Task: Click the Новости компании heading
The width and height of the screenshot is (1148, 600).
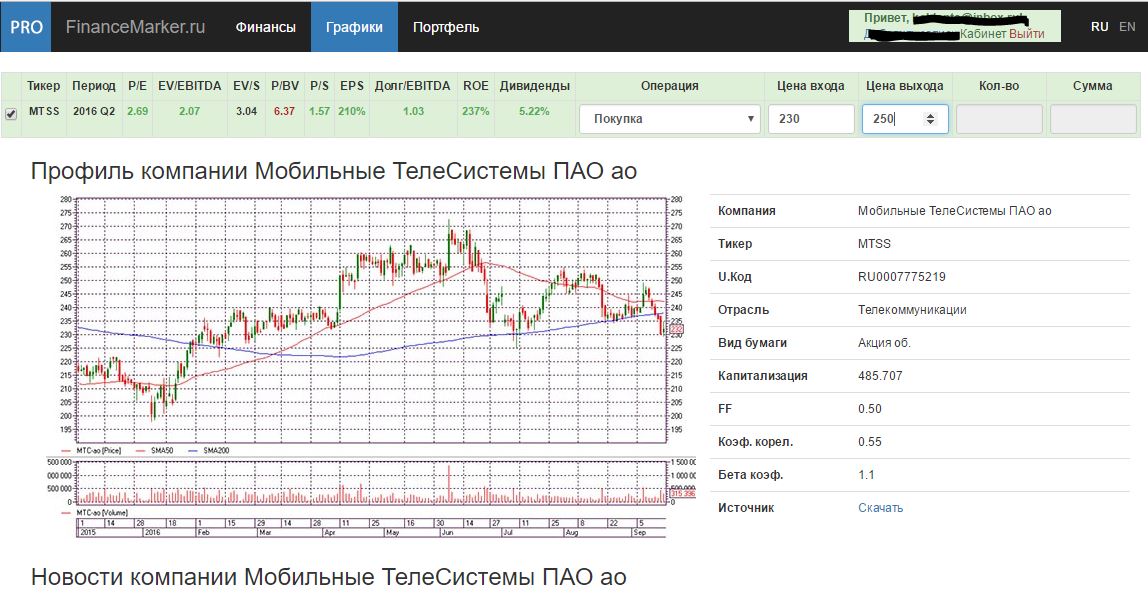Action: point(329,577)
